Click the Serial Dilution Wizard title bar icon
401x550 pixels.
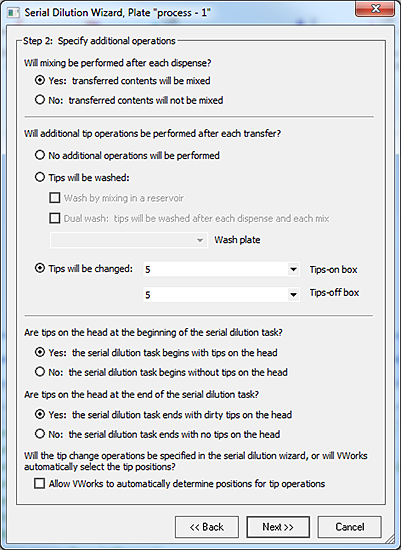click(x=13, y=13)
